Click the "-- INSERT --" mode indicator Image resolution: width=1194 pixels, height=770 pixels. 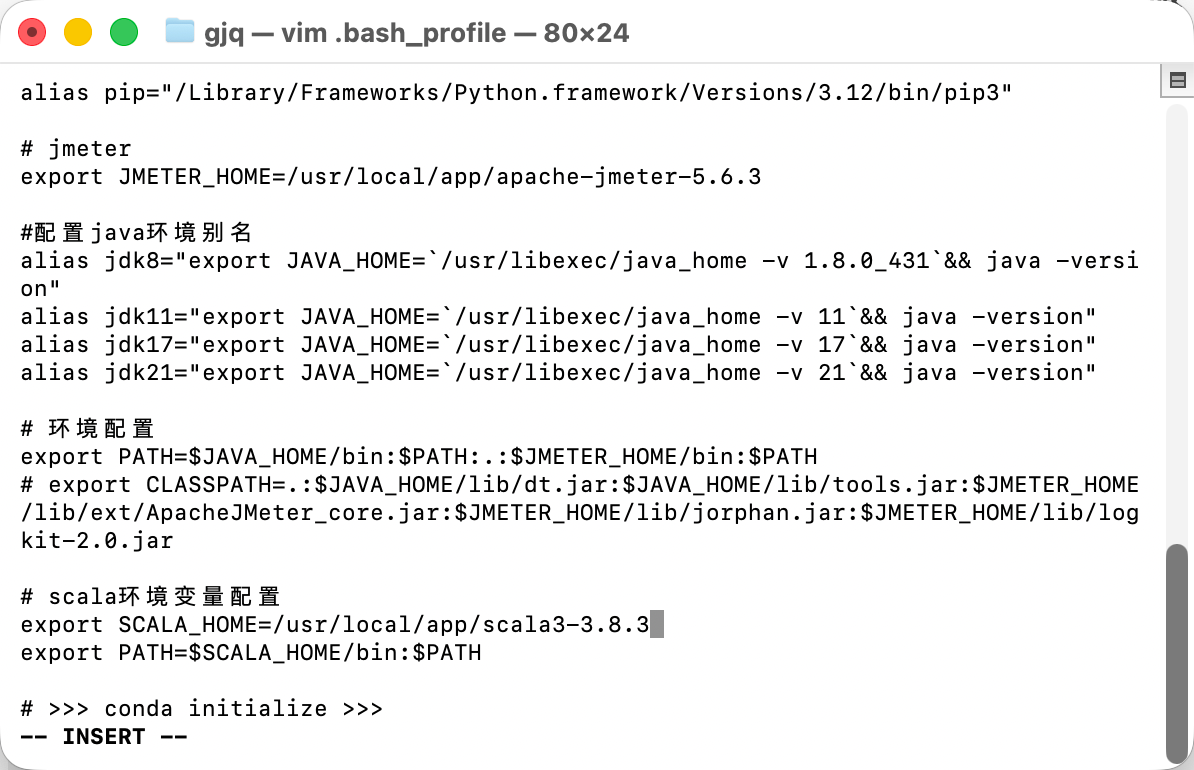[104, 737]
